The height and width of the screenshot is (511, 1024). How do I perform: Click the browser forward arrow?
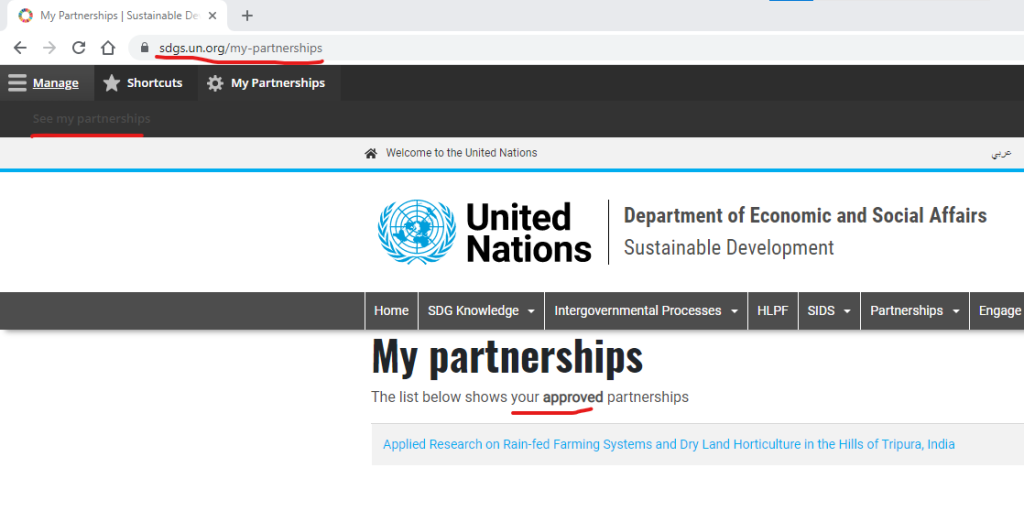coord(49,48)
